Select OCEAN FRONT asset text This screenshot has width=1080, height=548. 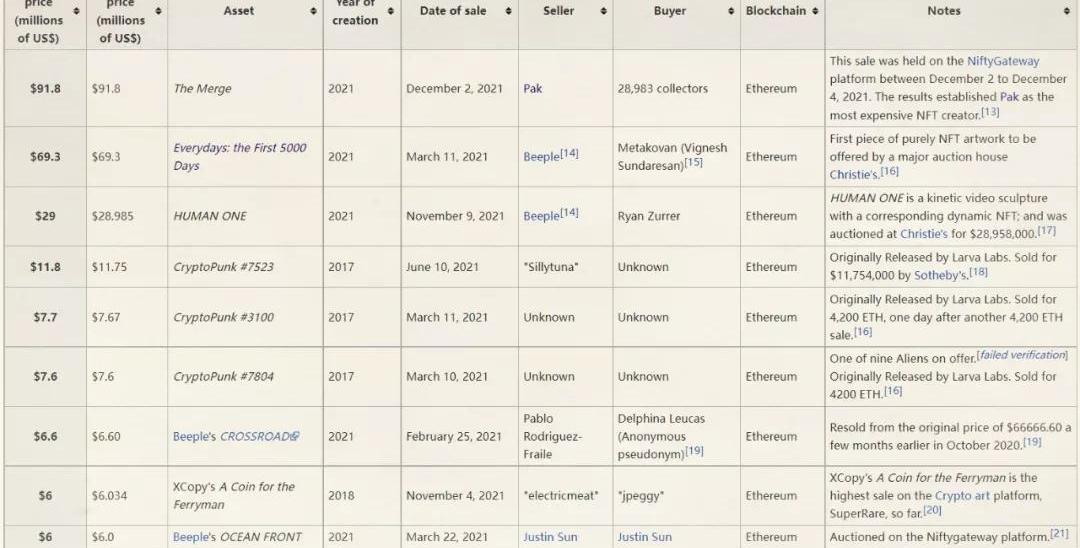point(260,537)
